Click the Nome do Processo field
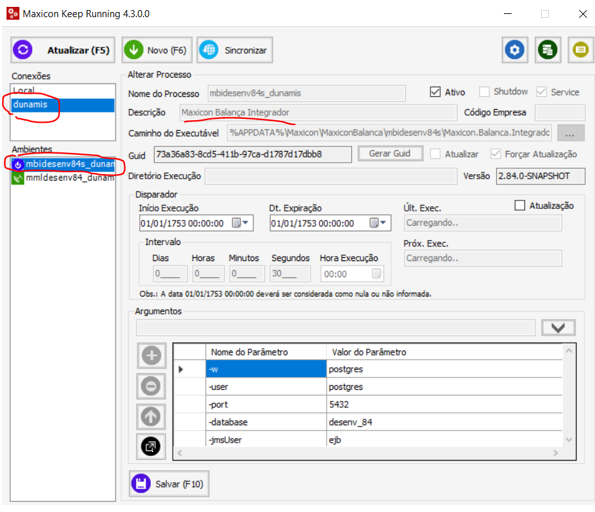The height and width of the screenshot is (512, 595). 307,93
